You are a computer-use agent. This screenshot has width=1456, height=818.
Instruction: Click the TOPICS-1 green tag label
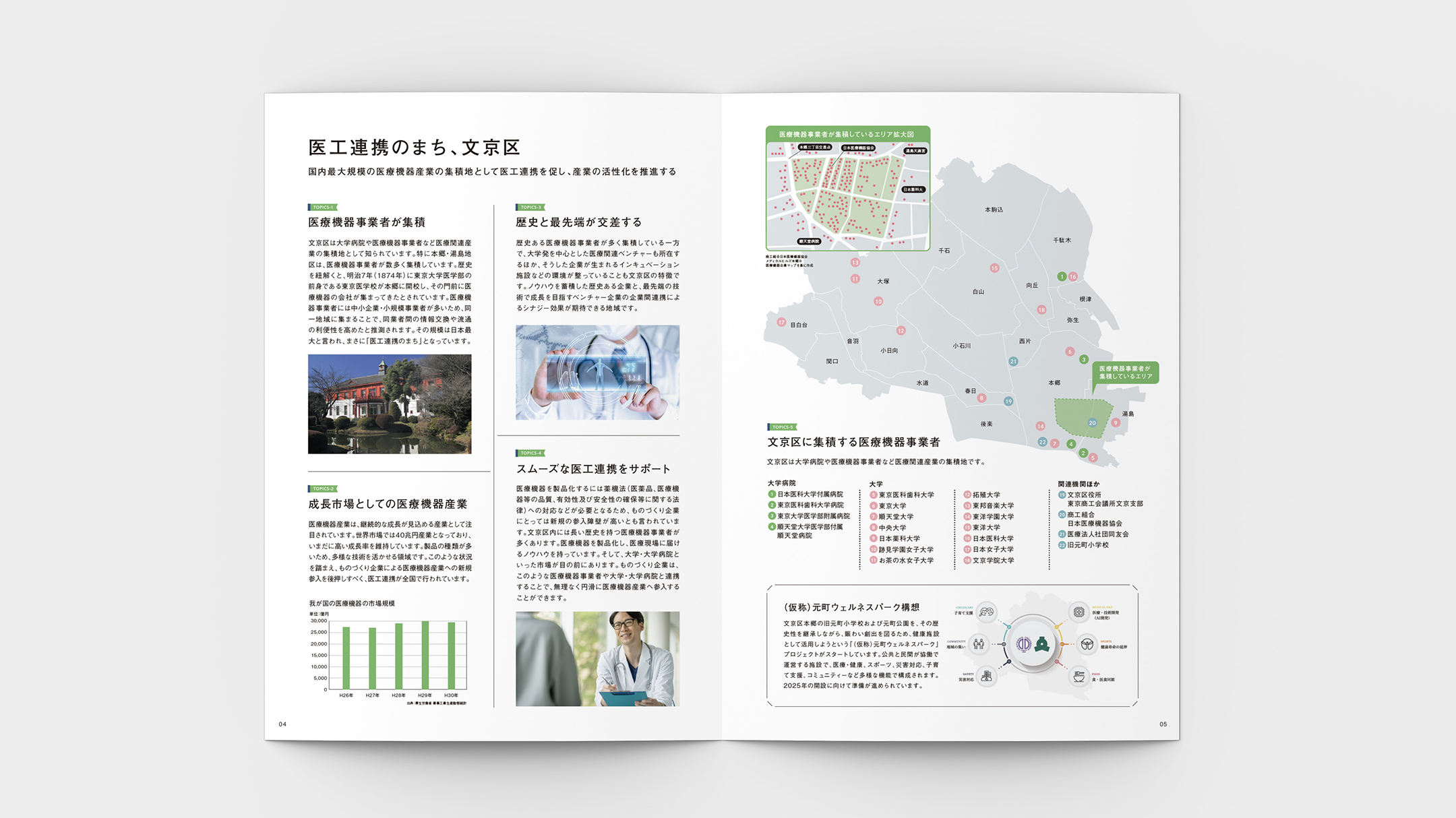coord(323,208)
